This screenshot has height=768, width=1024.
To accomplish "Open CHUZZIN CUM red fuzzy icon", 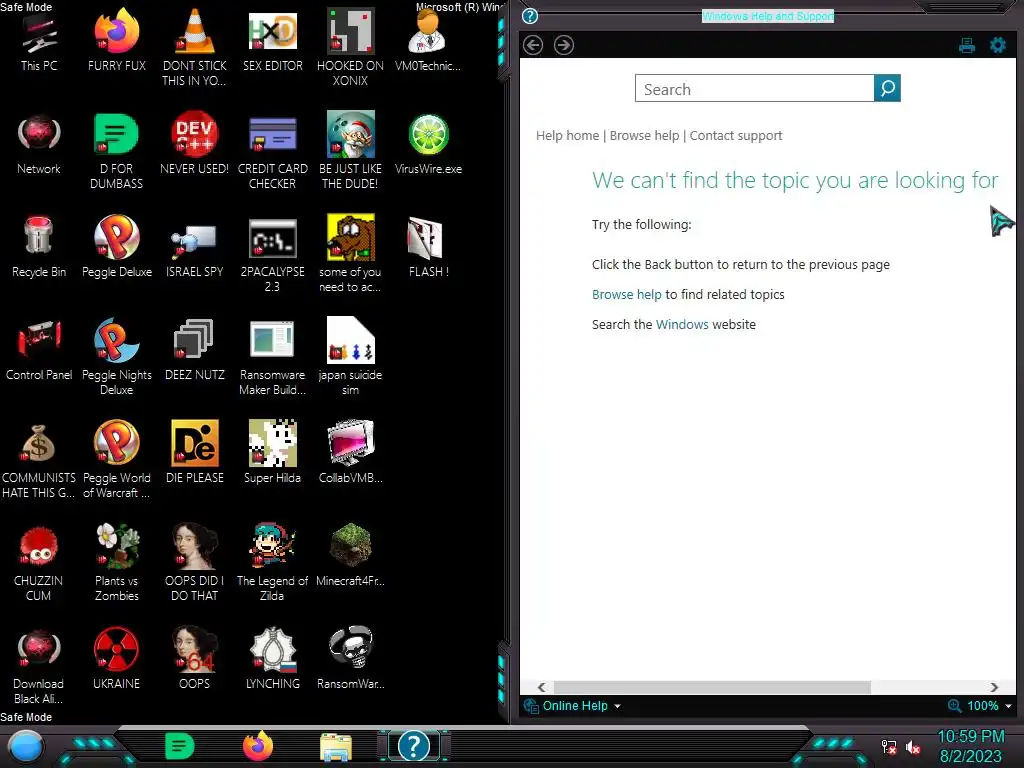I will pyautogui.click(x=39, y=564).
